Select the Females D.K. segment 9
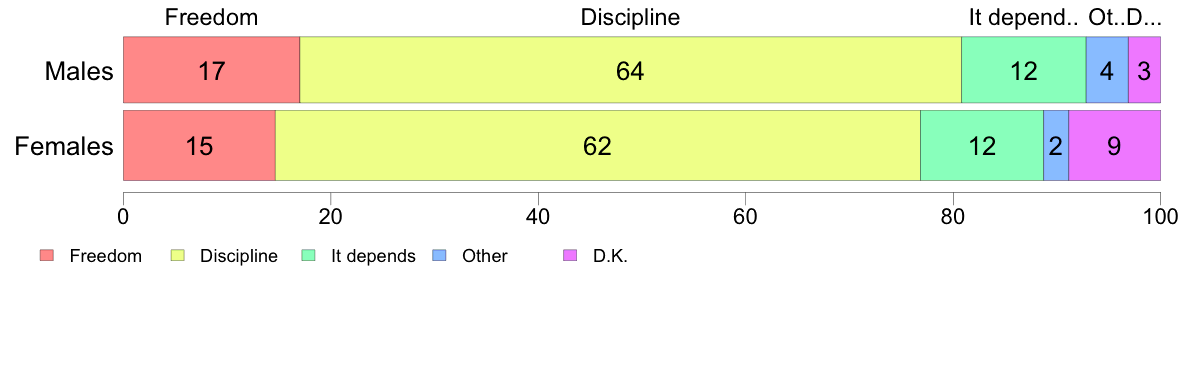1188x368 pixels. pos(1115,146)
